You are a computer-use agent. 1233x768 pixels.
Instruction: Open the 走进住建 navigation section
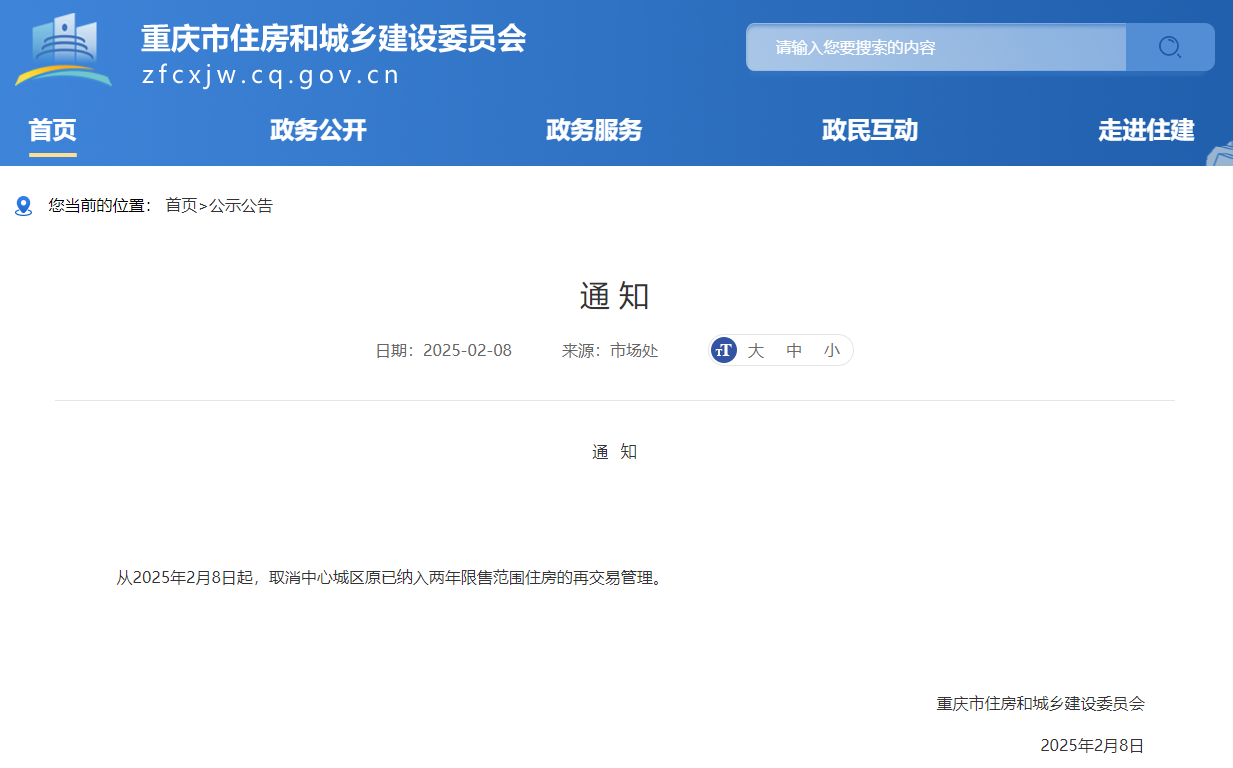1146,130
